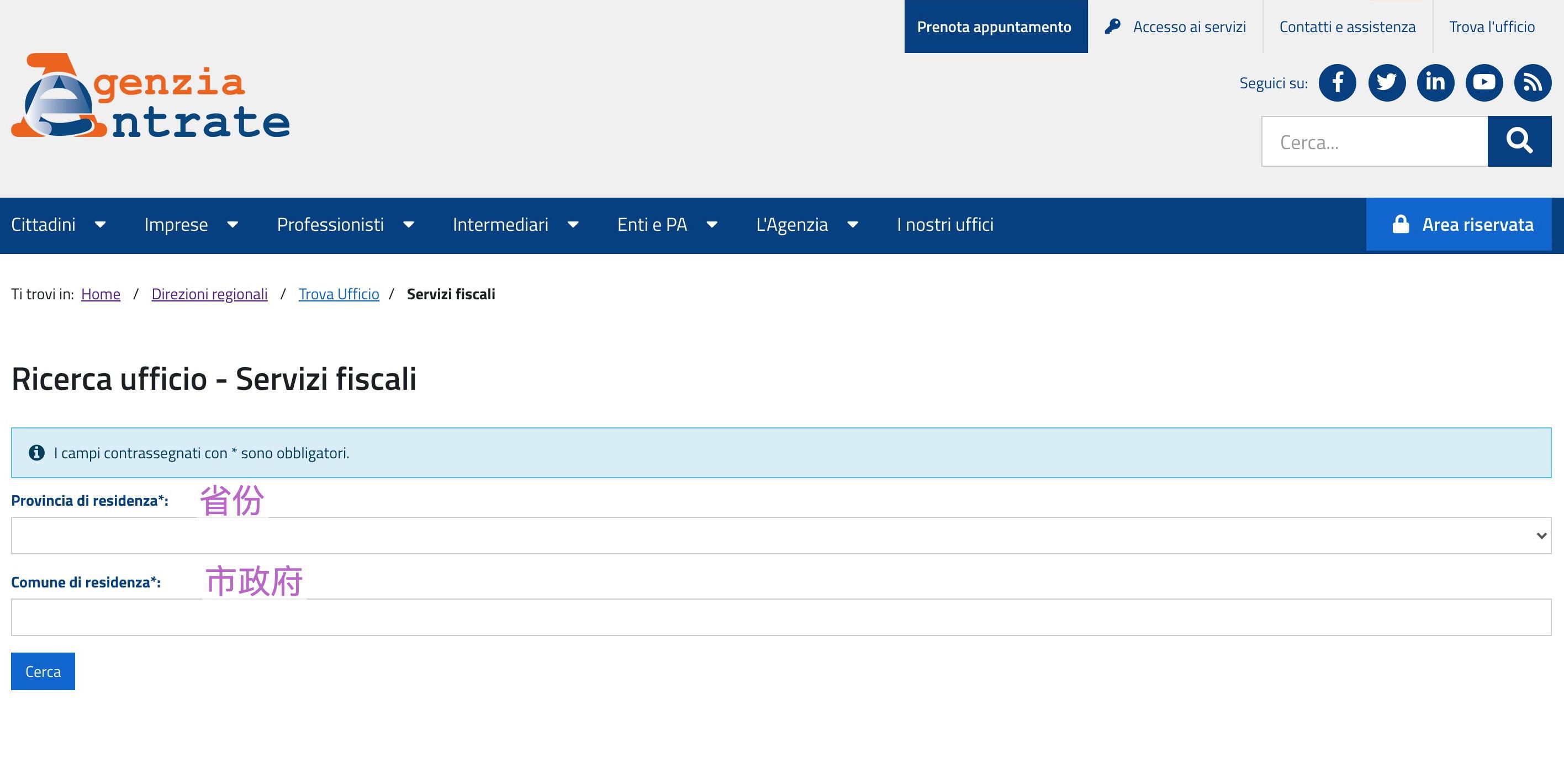Open Trova l'ufficio top link
Screen dimensions: 1564x784
pyautogui.click(x=1492, y=27)
